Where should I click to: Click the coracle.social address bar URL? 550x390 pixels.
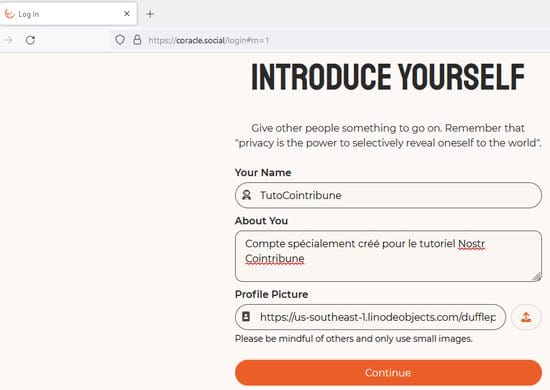[x=209, y=40]
